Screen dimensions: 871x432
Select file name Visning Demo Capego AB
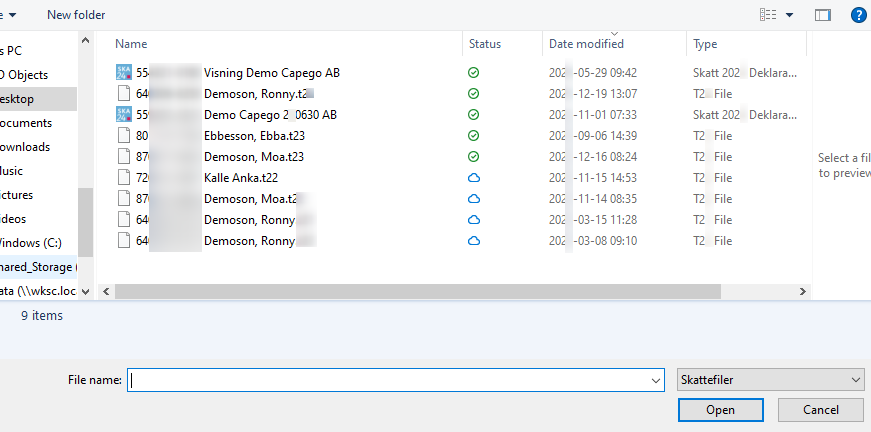point(272,73)
